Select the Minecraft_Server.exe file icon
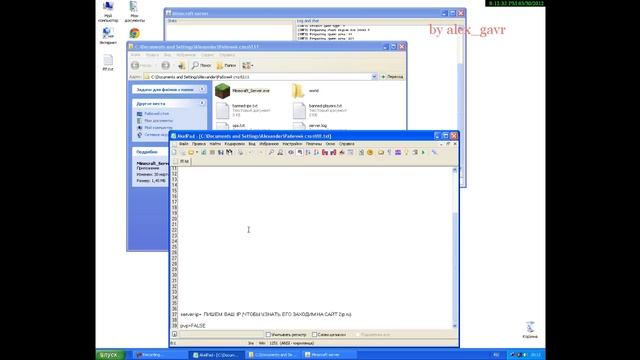The image size is (640, 360). (222, 91)
